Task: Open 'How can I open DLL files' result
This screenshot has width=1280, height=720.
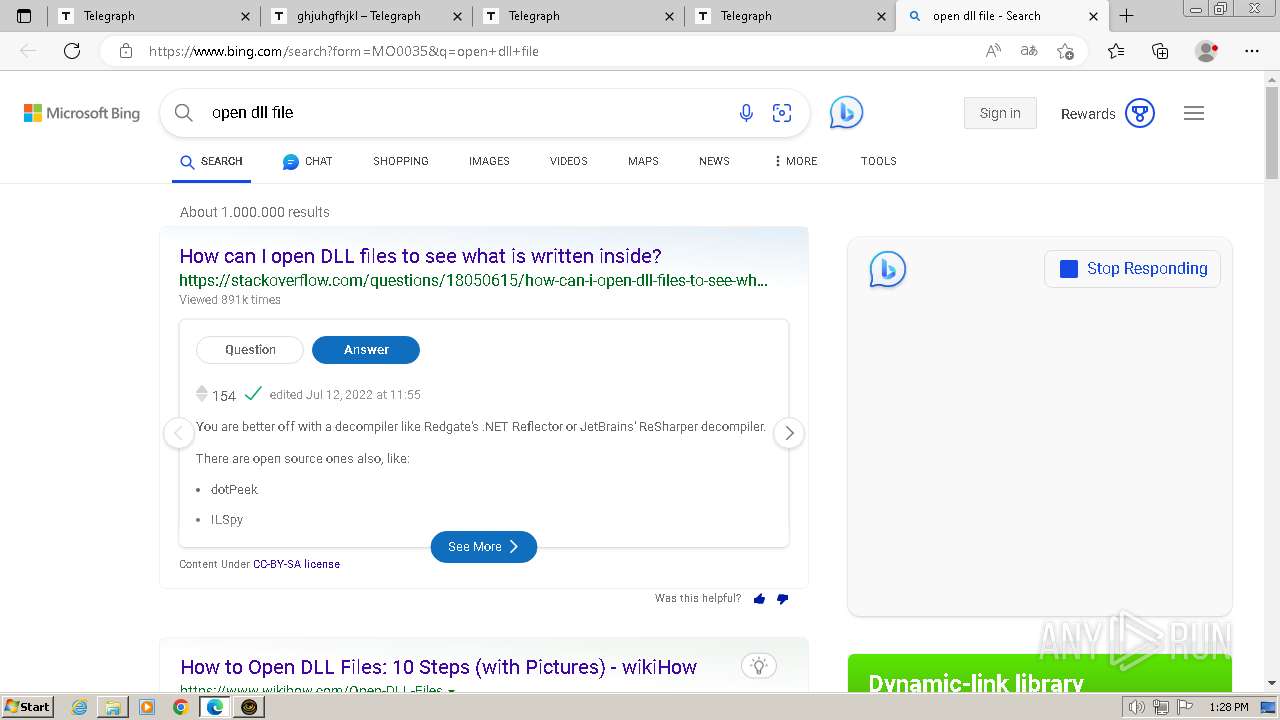Action: [x=420, y=256]
